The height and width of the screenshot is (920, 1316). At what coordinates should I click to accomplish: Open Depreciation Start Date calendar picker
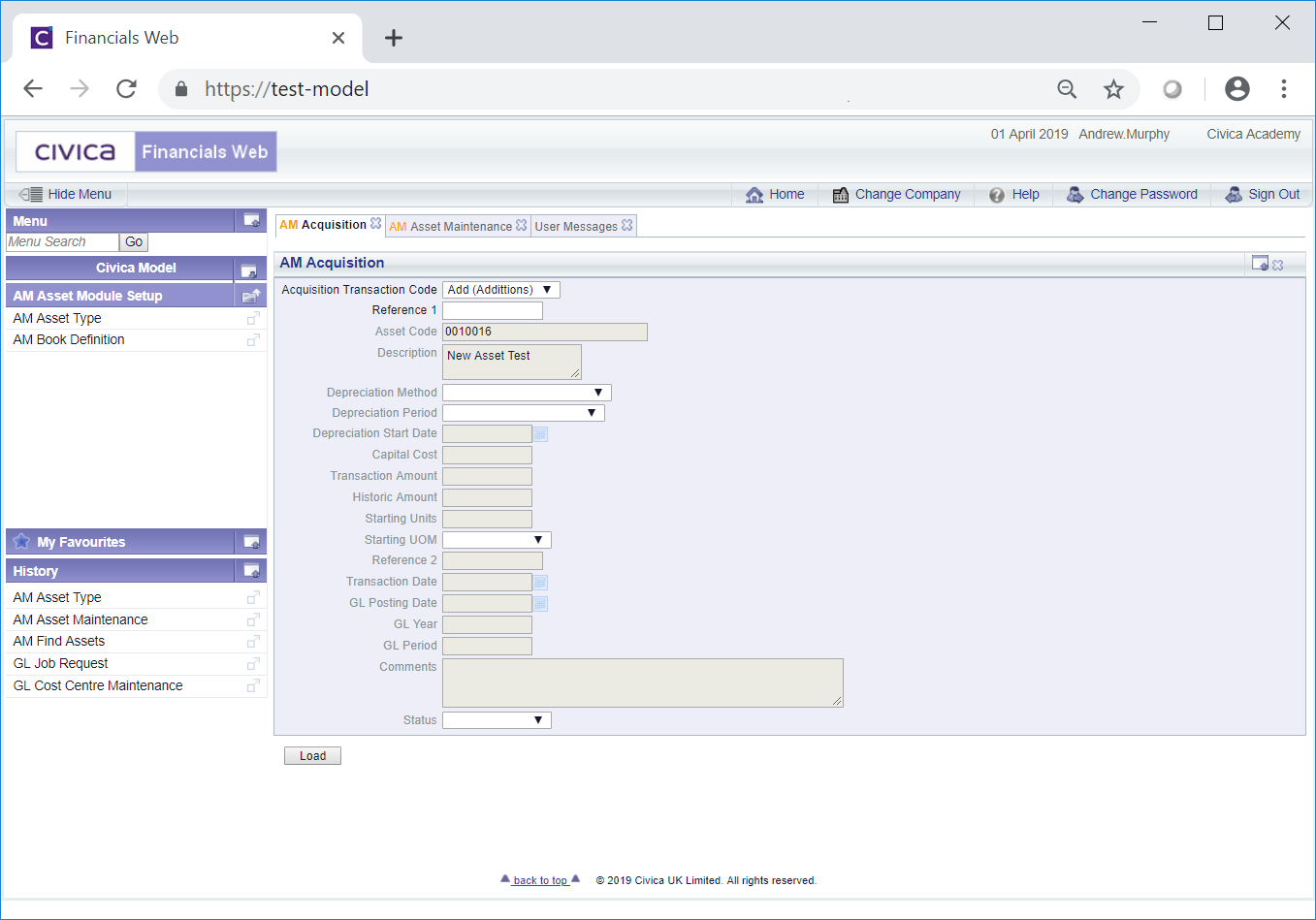541,434
